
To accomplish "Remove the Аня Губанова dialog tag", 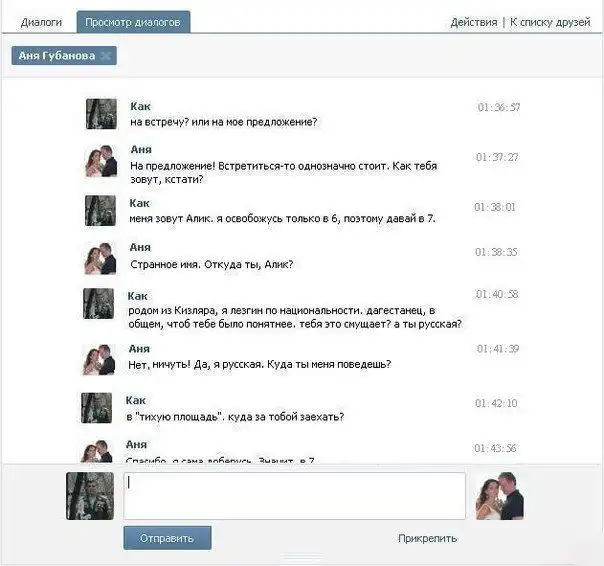I will 106,56.
